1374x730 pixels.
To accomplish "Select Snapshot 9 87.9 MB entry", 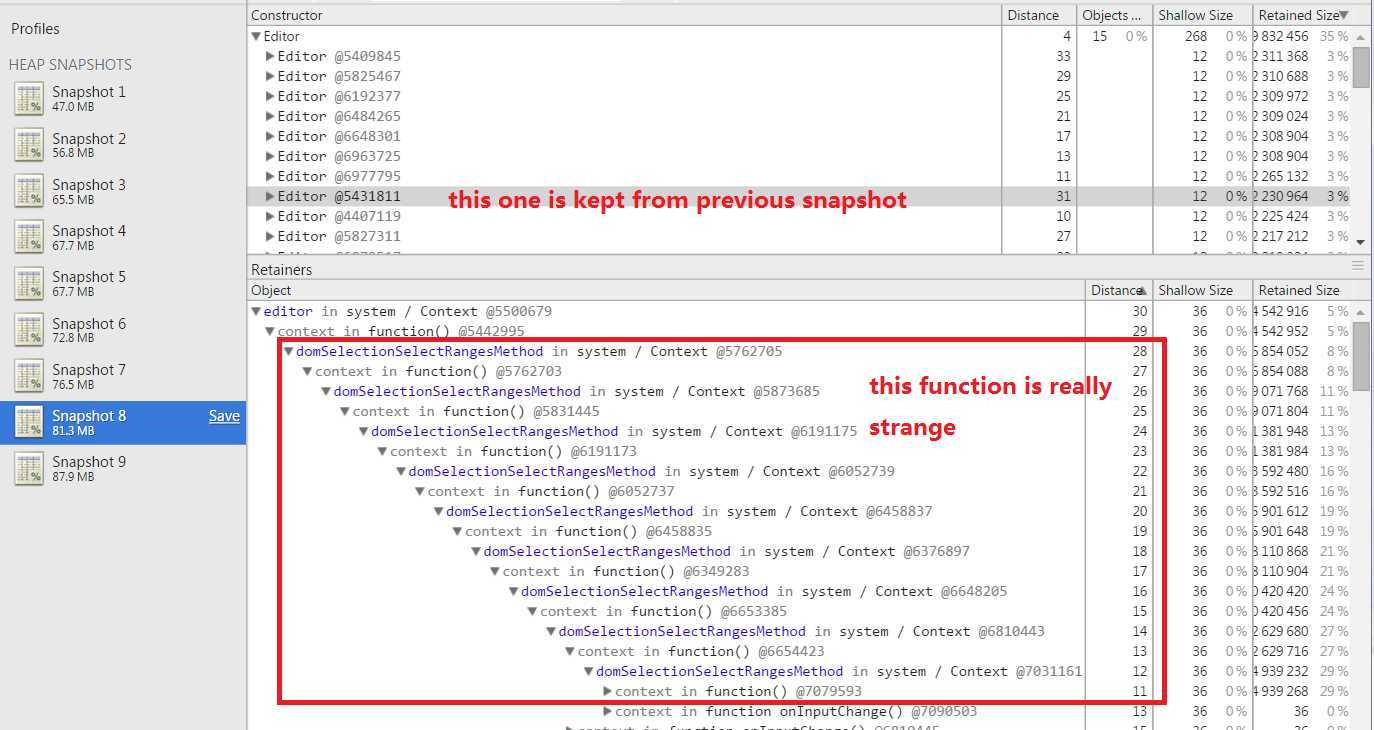I will click(123, 468).
